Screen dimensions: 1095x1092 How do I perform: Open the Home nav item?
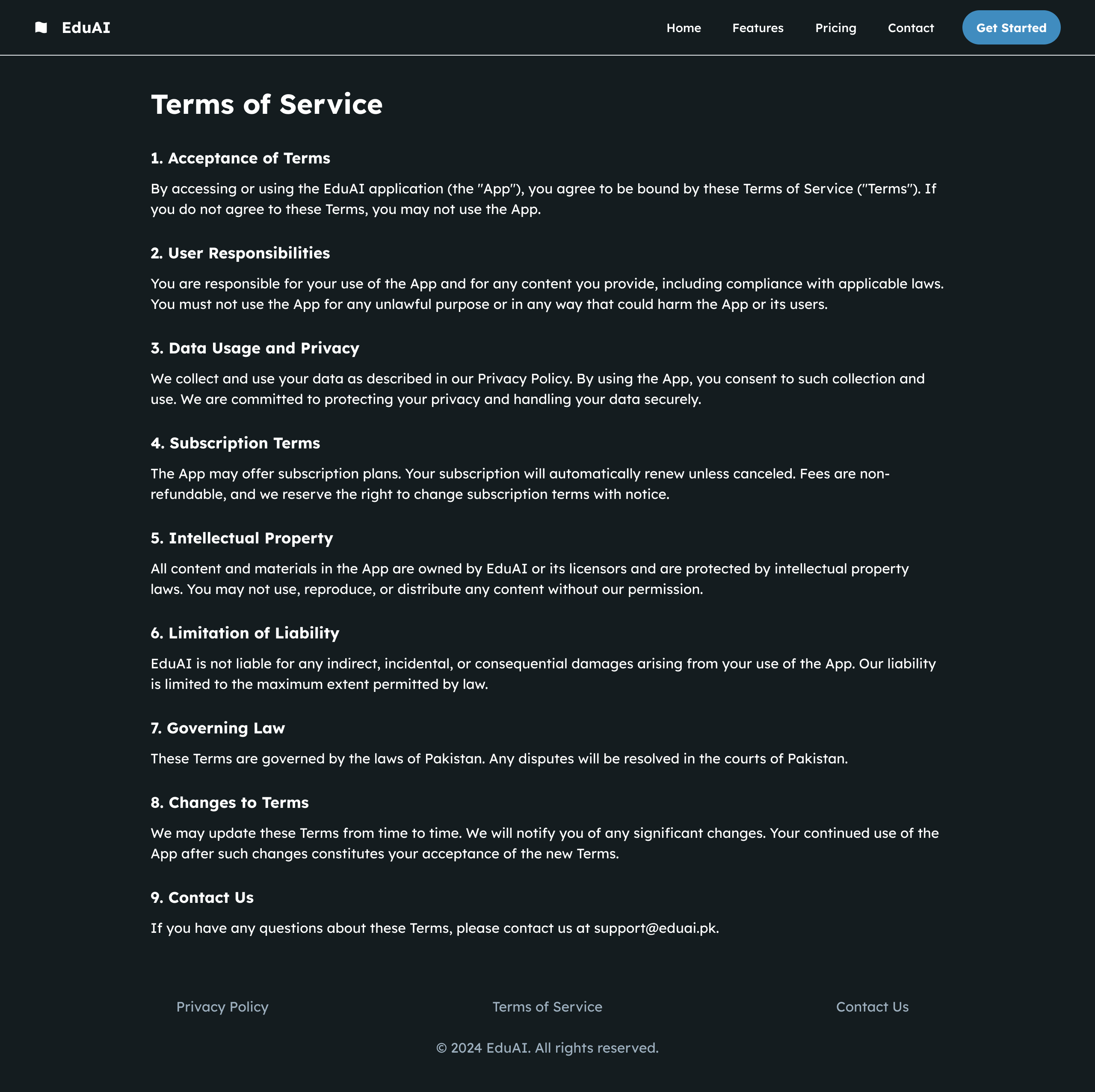[684, 28]
